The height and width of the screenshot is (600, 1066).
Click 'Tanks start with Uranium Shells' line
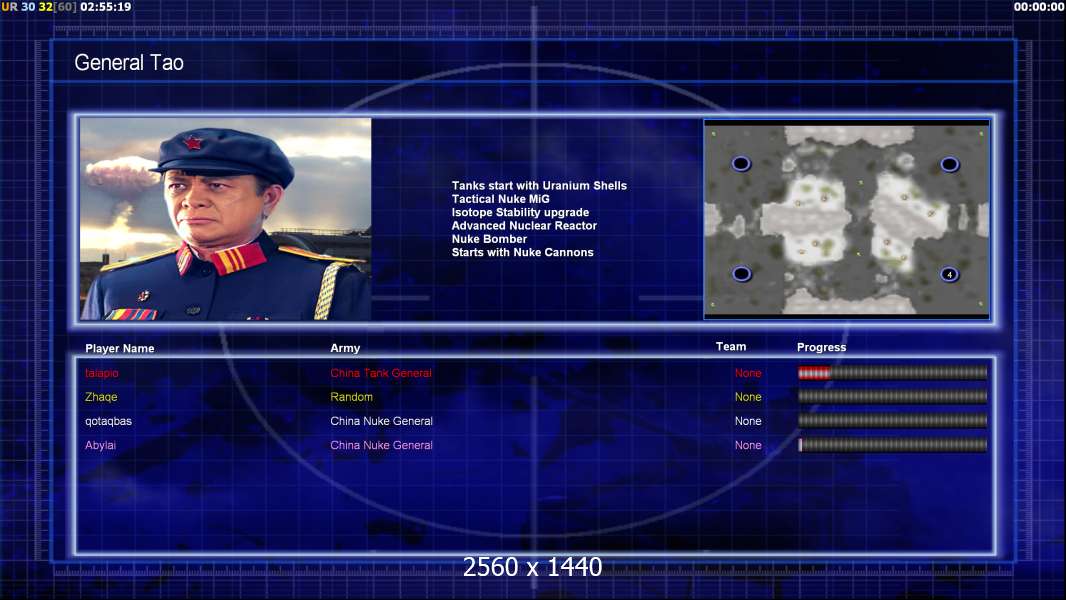click(x=539, y=186)
